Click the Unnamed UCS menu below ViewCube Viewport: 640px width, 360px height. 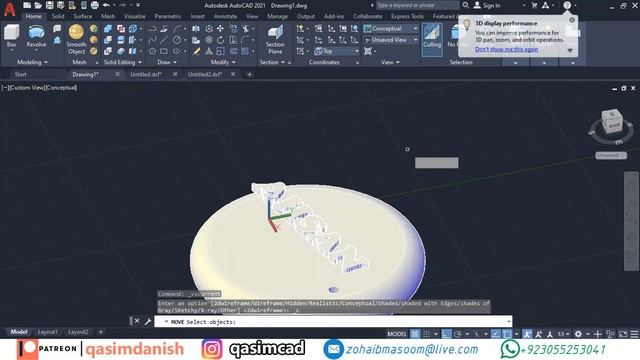611,156
